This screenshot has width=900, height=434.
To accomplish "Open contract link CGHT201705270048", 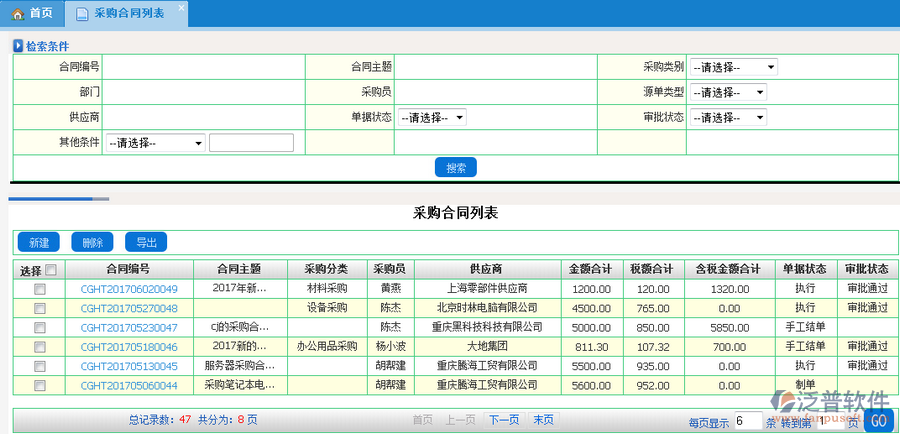I will tap(129, 308).
